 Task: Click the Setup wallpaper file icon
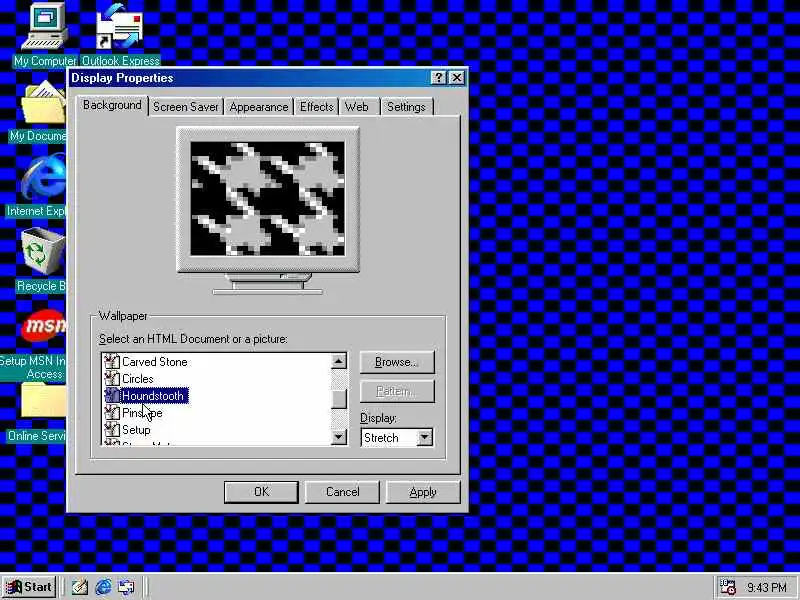click(x=111, y=430)
